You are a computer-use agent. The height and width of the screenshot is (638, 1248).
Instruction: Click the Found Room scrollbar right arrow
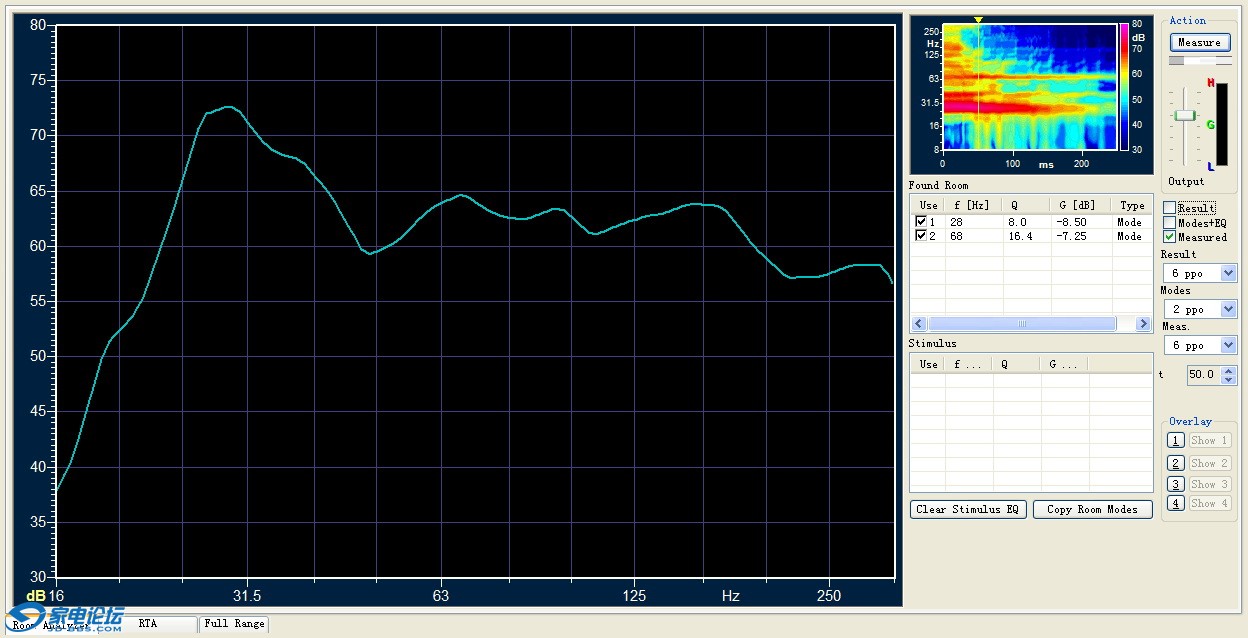(x=1144, y=324)
